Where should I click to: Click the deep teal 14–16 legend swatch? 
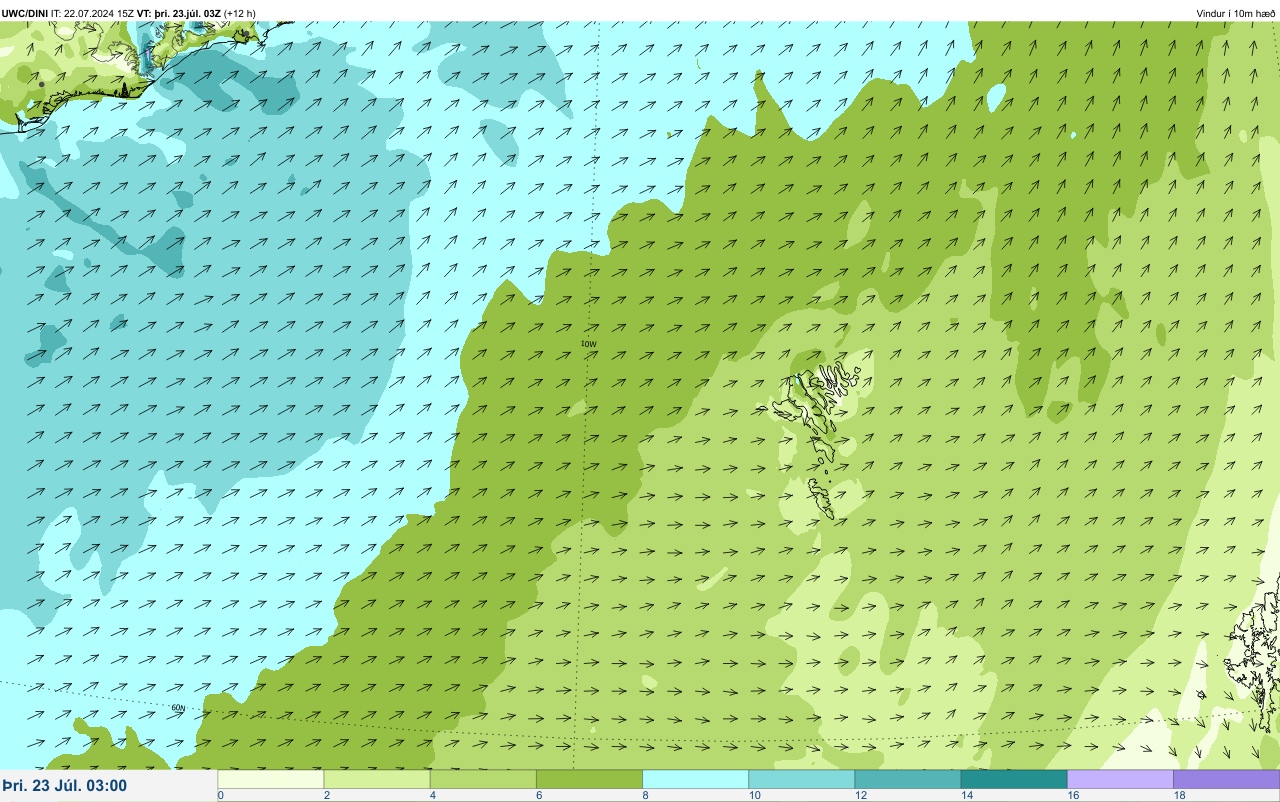[1014, 779]
